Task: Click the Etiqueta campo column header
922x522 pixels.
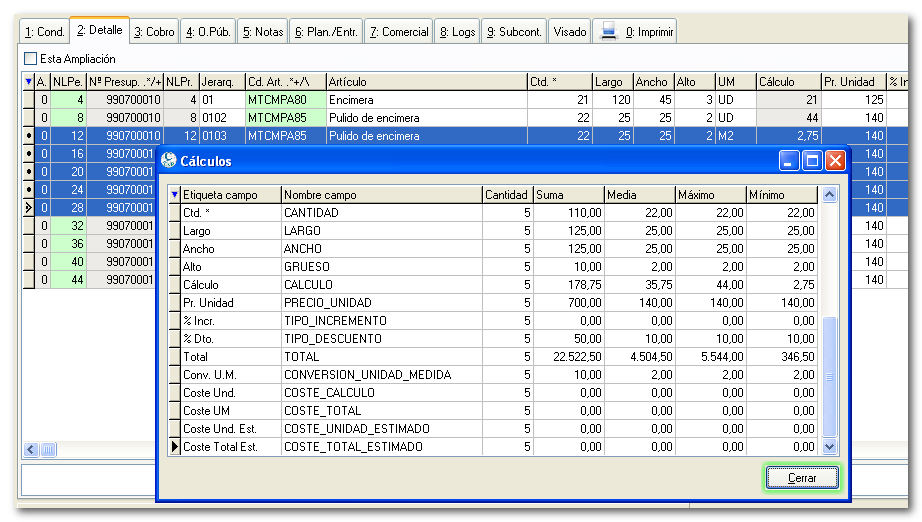Action: pyautogui.click(x=230, y=195)
